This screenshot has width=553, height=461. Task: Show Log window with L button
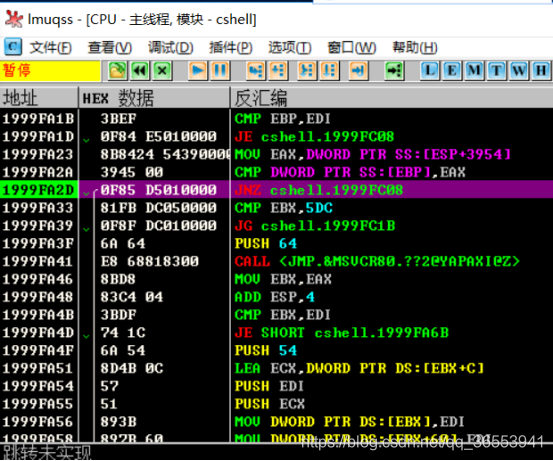(x=430, y=71)
